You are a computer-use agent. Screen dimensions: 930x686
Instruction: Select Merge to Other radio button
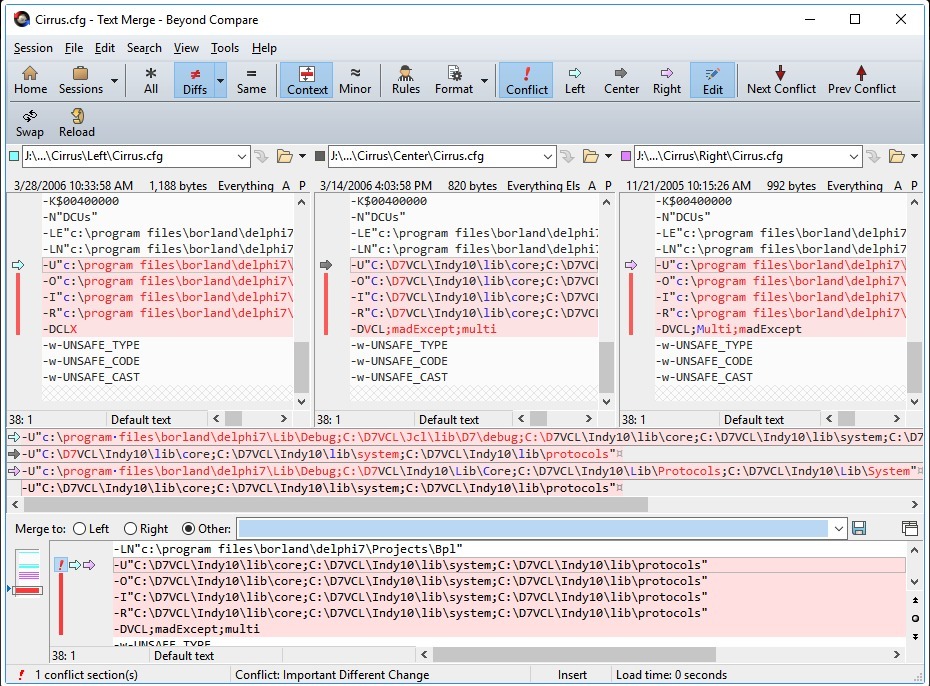coord(189,528)
